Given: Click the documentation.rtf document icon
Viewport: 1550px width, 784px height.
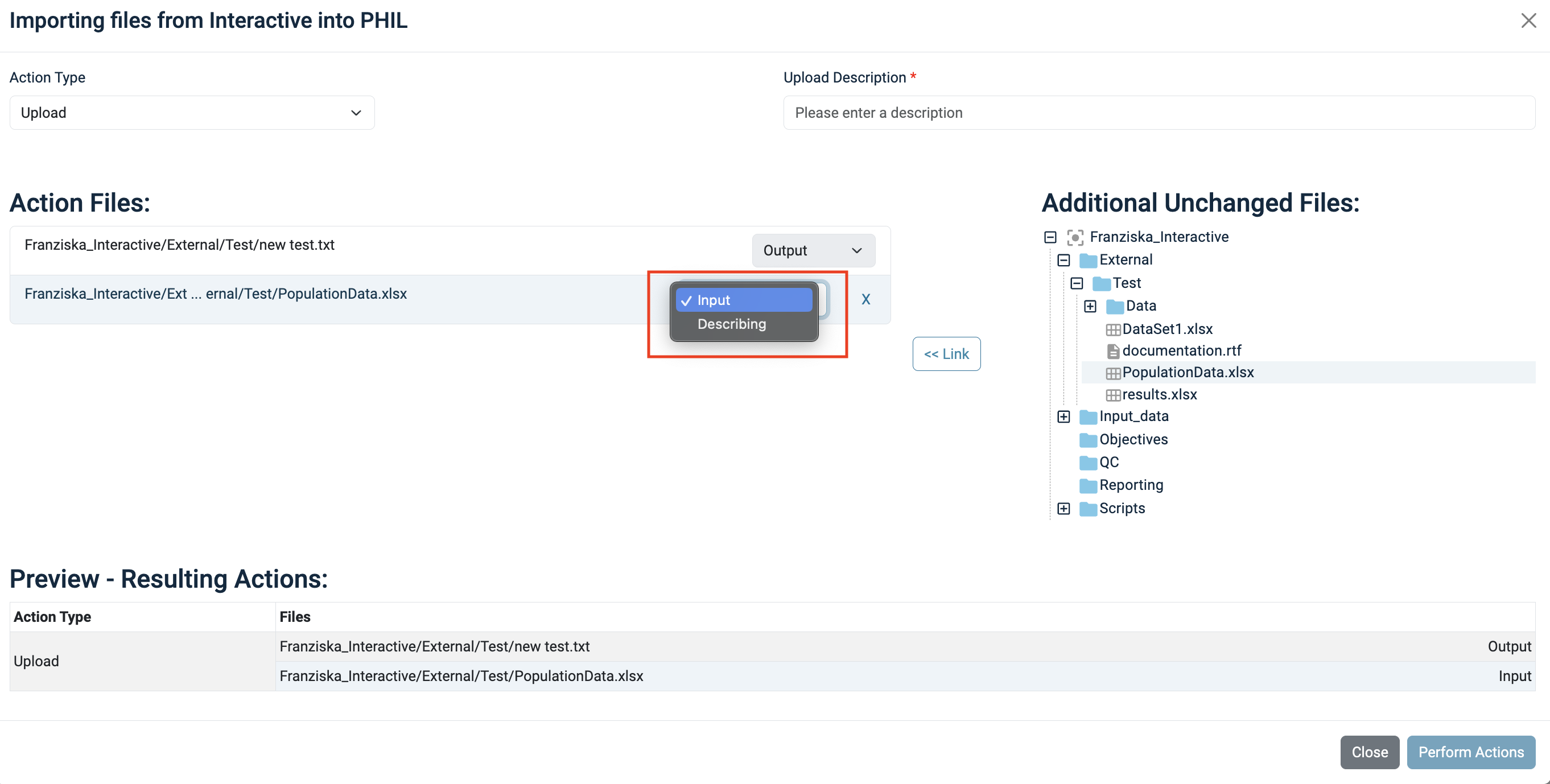Looking at the screenshot, I should click(1112, 351).
